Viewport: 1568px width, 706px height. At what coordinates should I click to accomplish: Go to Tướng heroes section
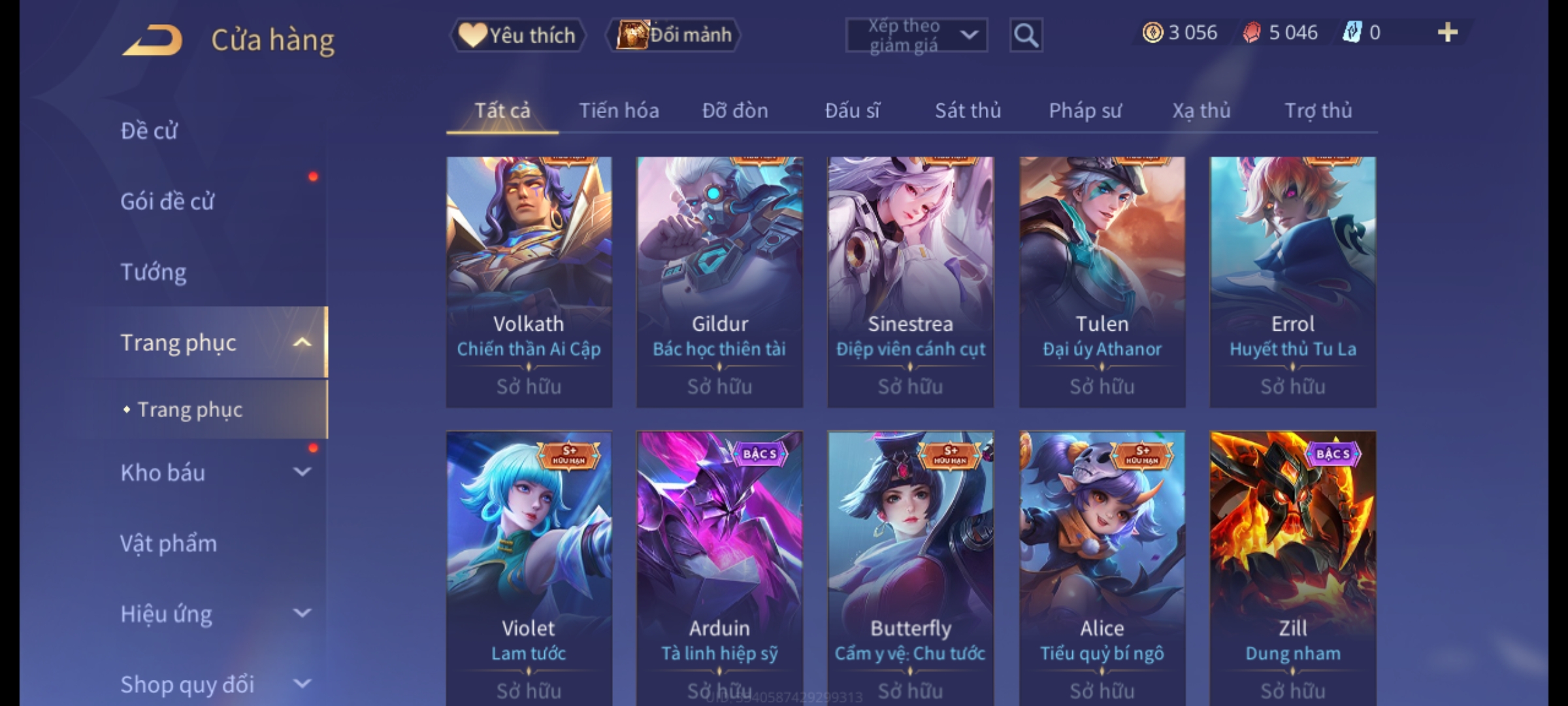[x=154, y=272]
